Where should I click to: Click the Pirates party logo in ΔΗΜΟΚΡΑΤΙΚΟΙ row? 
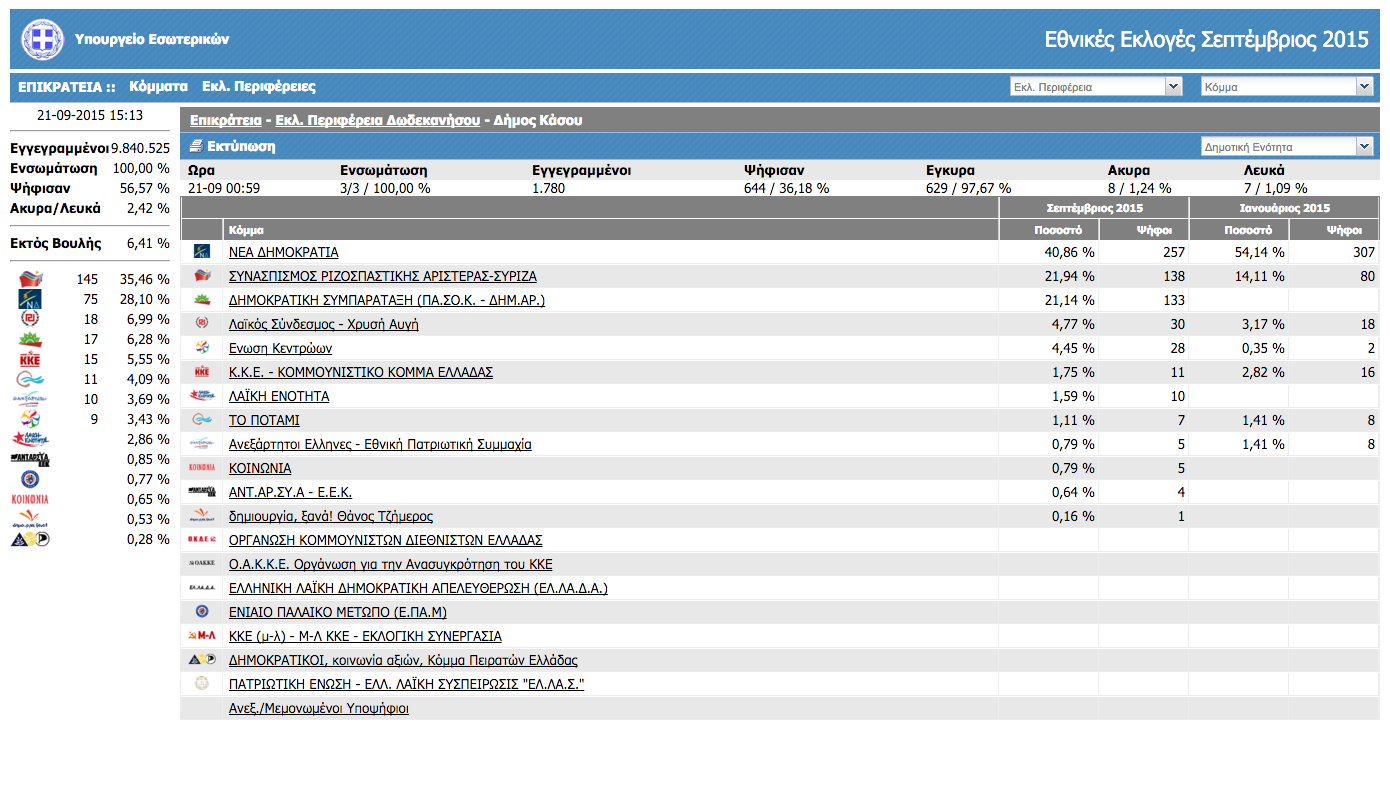pos(202,660)
